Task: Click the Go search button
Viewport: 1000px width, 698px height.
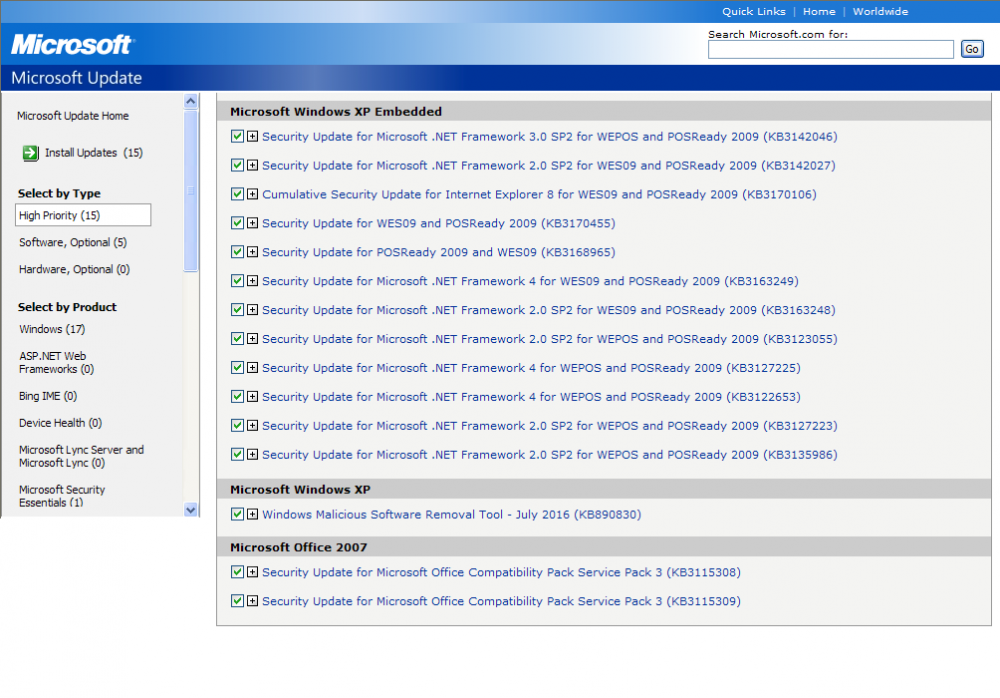Action: tap(971, 49)
